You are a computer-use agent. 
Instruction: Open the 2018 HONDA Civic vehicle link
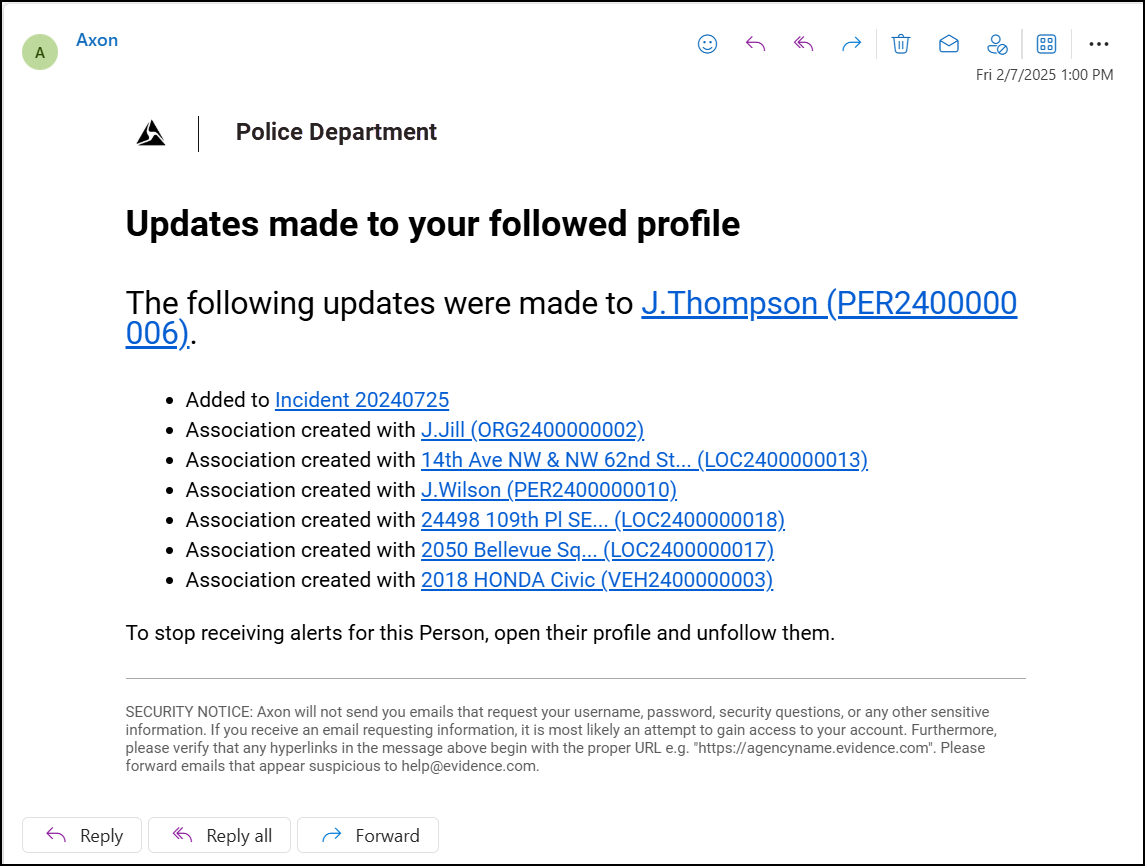point(597,580)
